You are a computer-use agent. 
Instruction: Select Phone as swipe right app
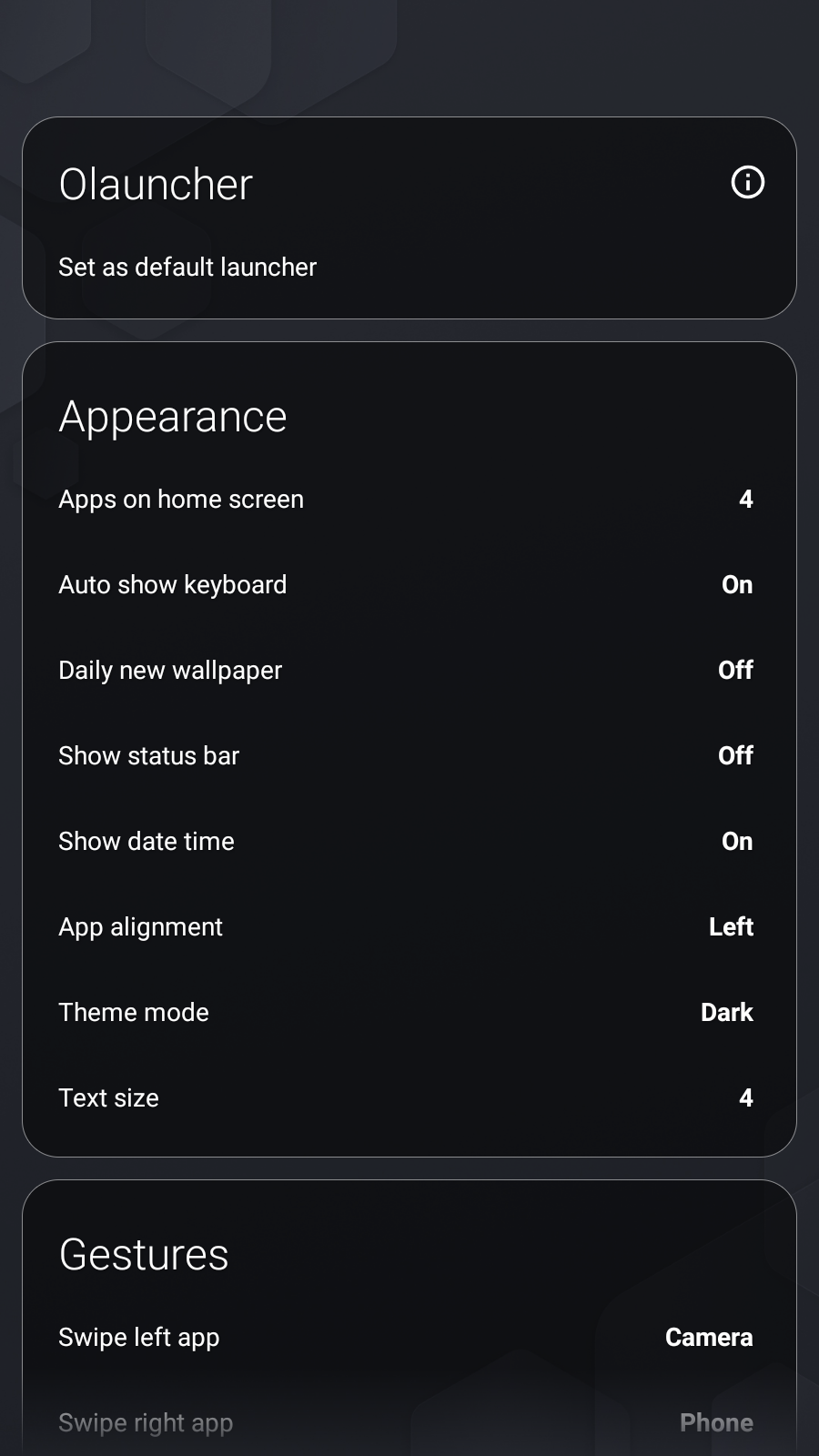pyautogui.click(x=716, y=1422)
